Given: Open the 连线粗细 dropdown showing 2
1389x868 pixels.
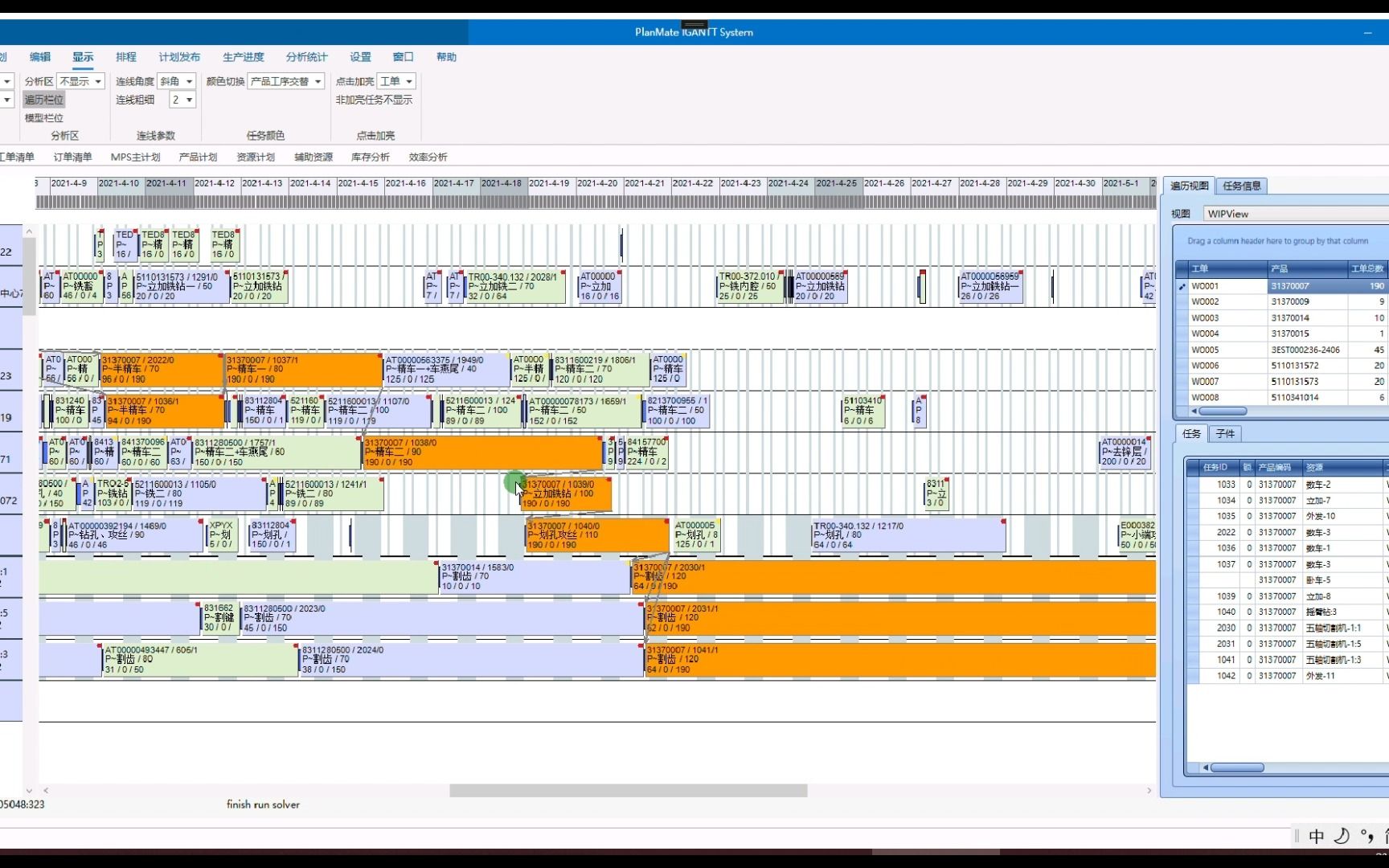Looking at the screenshot, I should point(182,100).
